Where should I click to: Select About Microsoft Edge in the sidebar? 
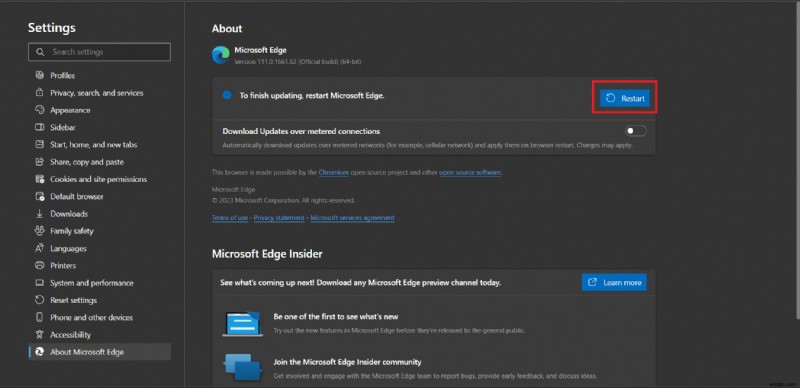99,352
